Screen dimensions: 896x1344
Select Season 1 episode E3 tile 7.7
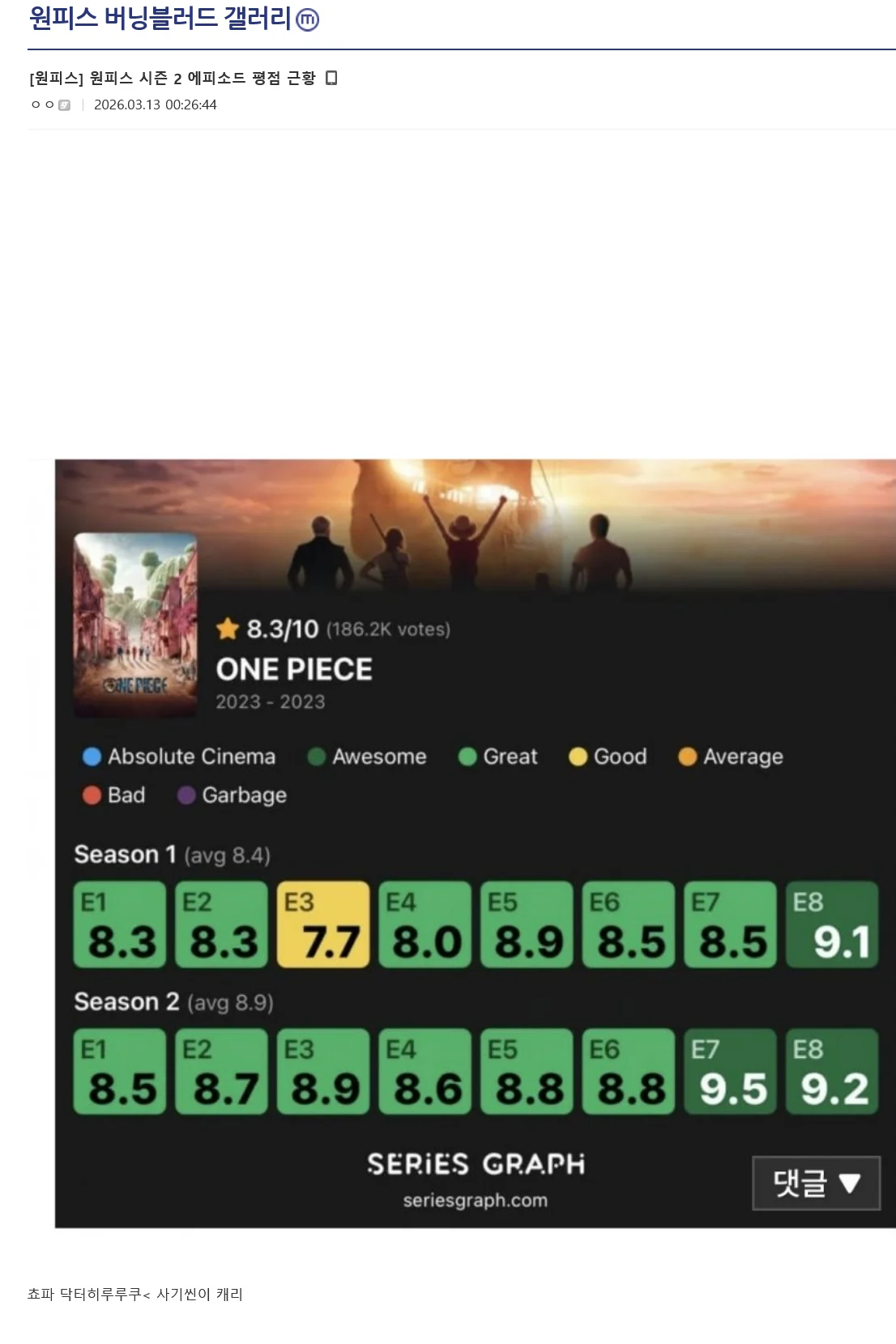pyautogui.click(x=323, y=924)
